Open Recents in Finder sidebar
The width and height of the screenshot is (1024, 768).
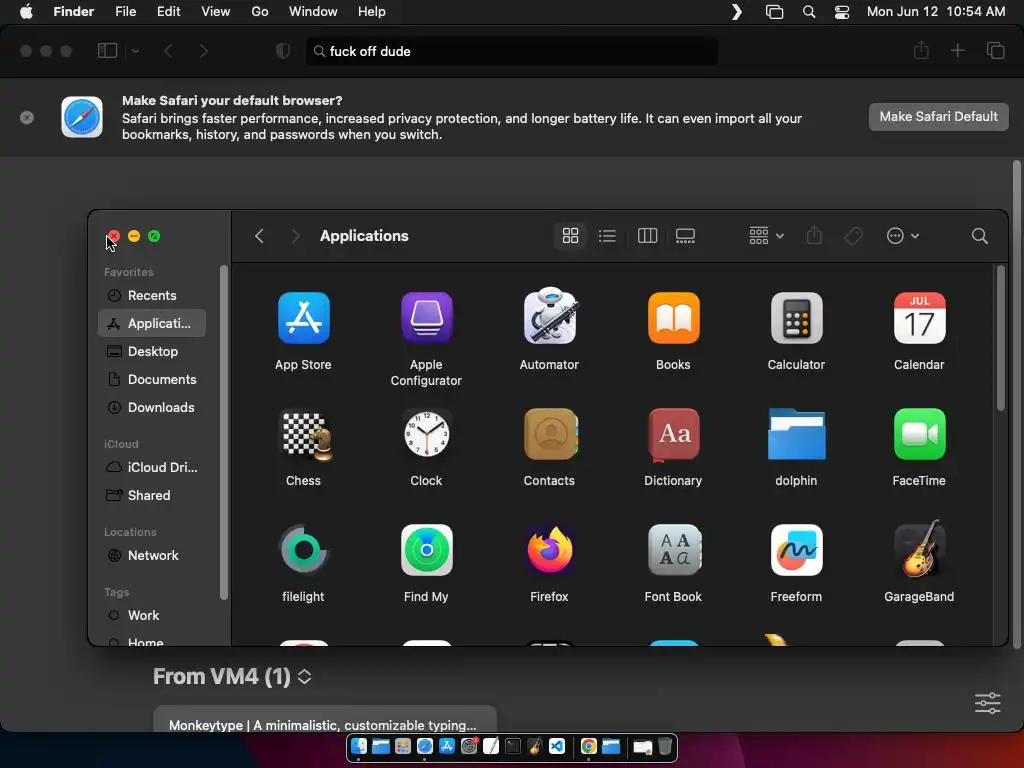pyautogui.click(x=151, y=295)
